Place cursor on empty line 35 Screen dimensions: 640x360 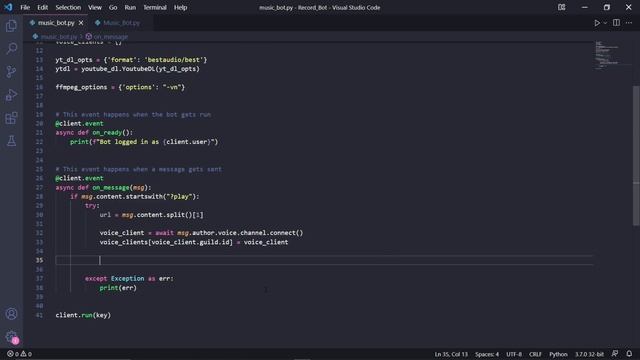click(x=324, y=260)
